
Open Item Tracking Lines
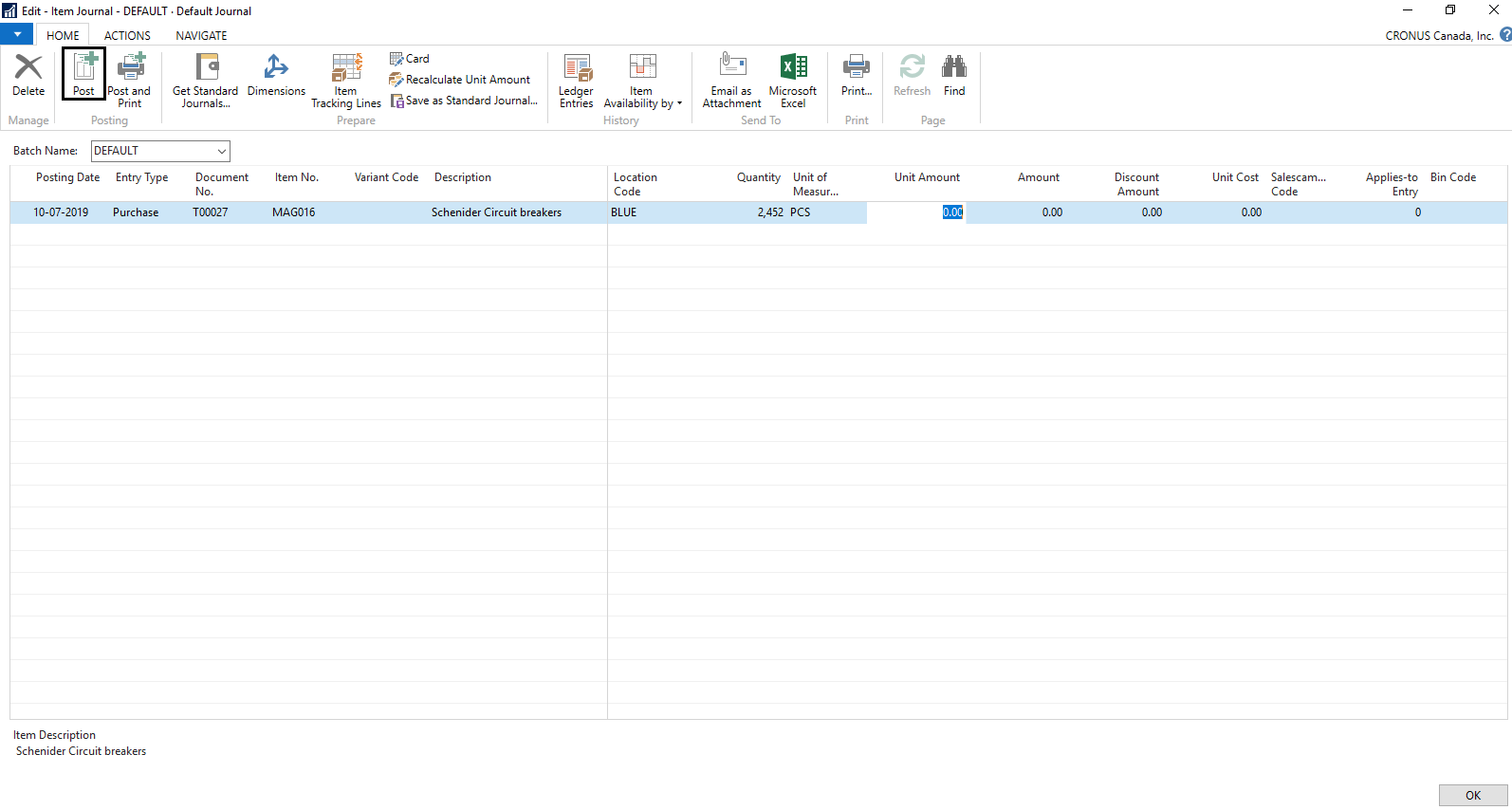point(346,68)
